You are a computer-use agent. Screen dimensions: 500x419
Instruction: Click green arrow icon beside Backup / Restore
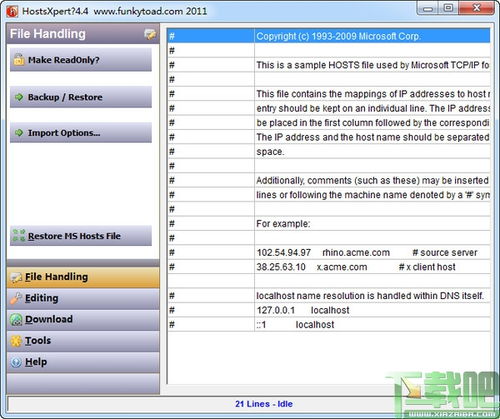(x=19, y=97)
